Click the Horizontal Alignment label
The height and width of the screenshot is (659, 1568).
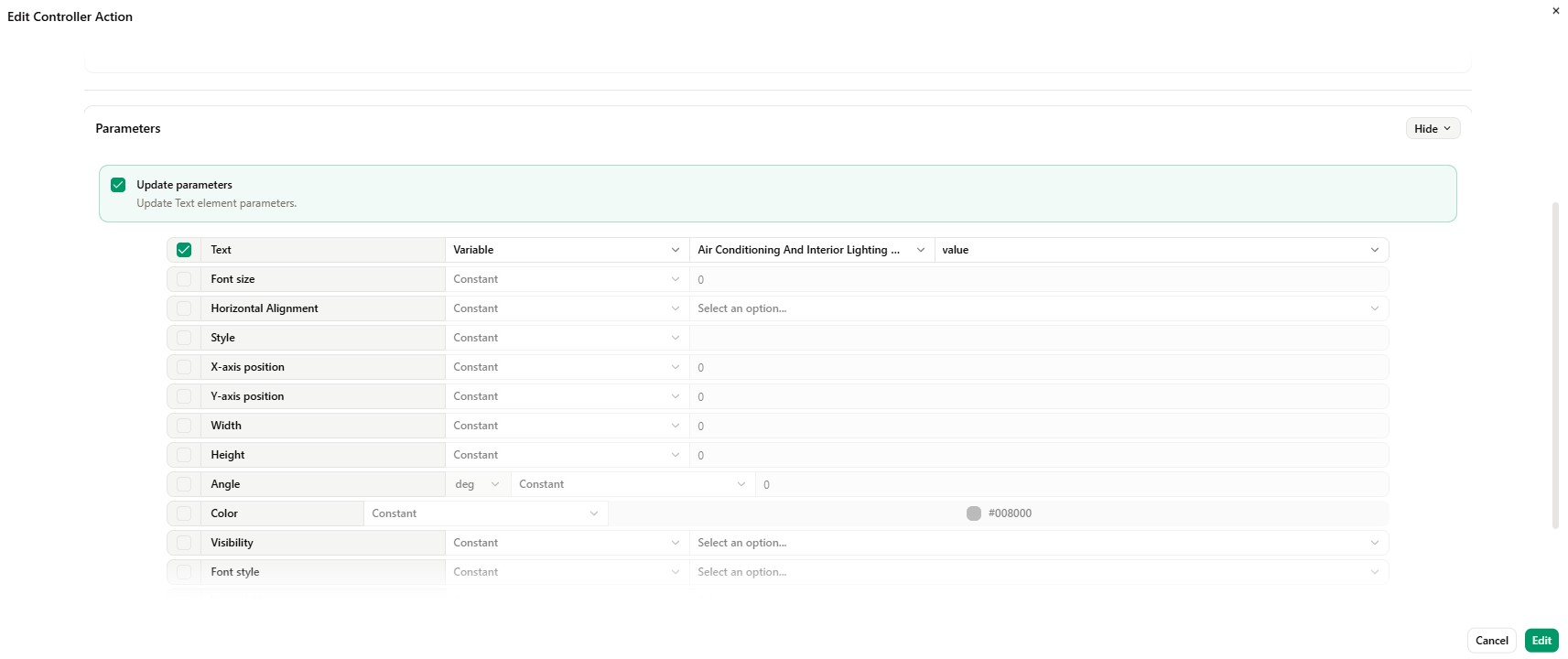click(x=265, y=308)
